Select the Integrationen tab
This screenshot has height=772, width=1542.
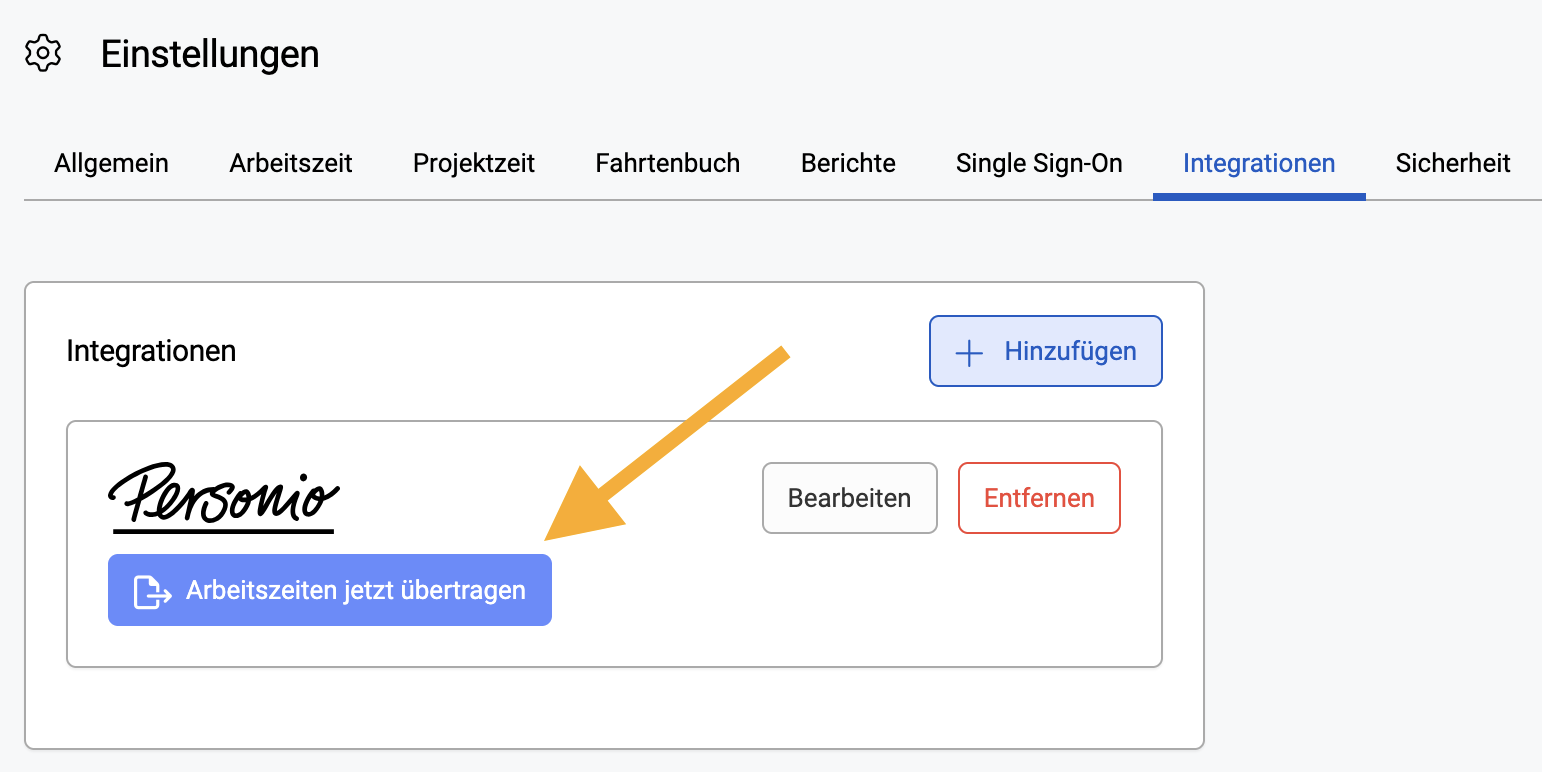click(1259, 163)
